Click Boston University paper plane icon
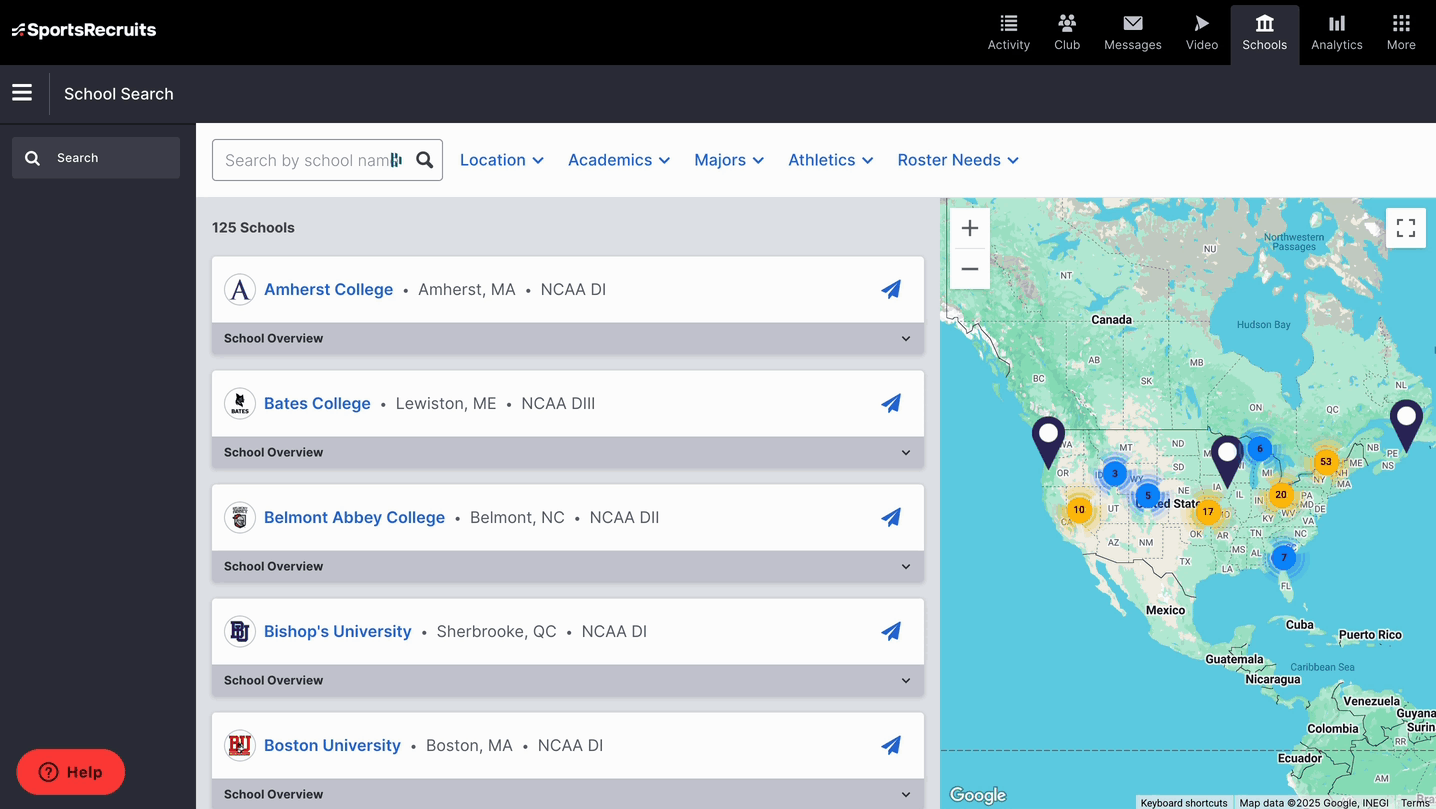 point(891,745)
